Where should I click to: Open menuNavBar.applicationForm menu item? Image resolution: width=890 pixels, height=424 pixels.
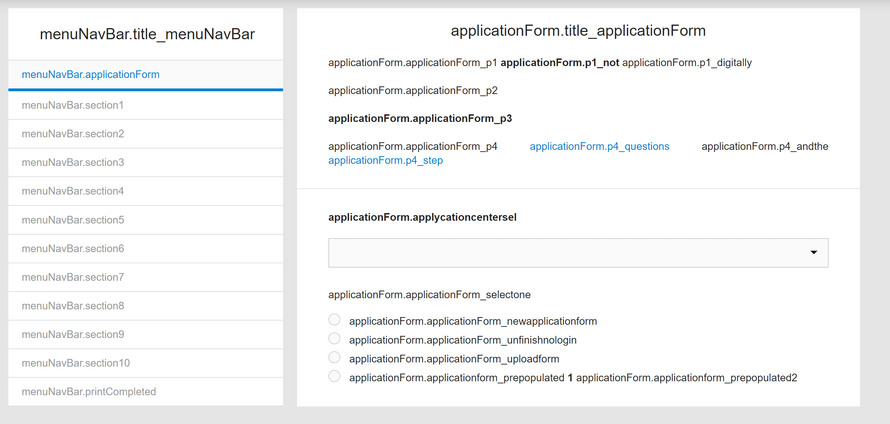(145, 74)
